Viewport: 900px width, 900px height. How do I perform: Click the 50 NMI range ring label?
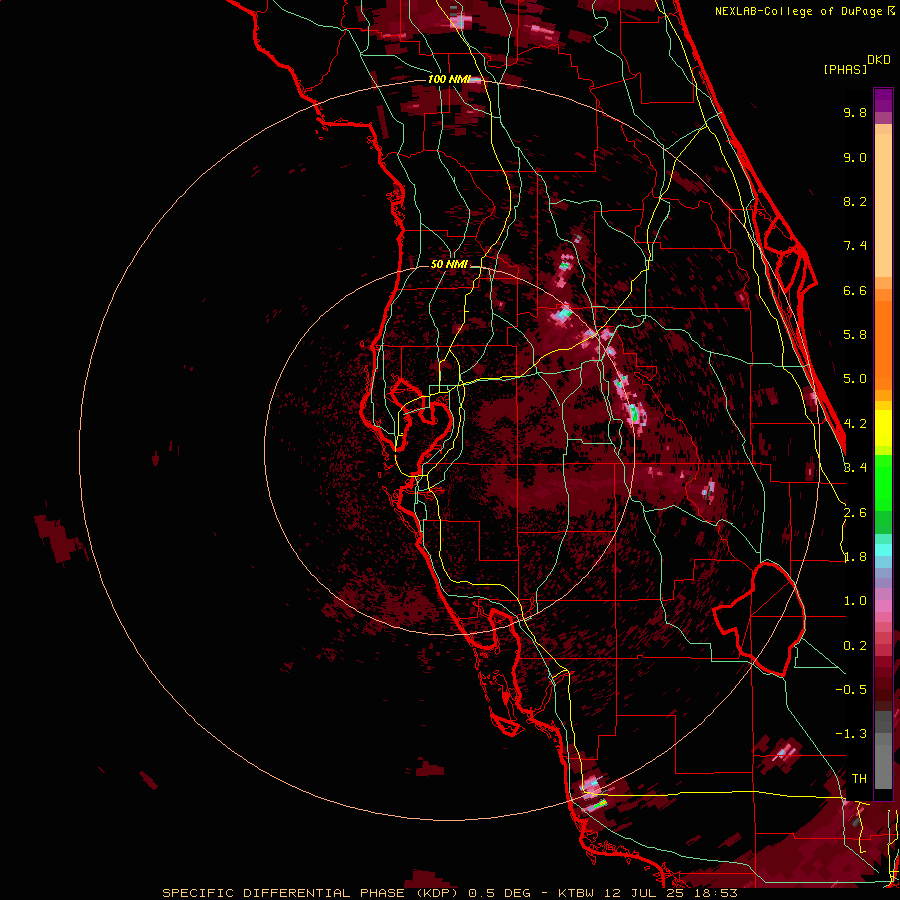[x=449, y=264]
